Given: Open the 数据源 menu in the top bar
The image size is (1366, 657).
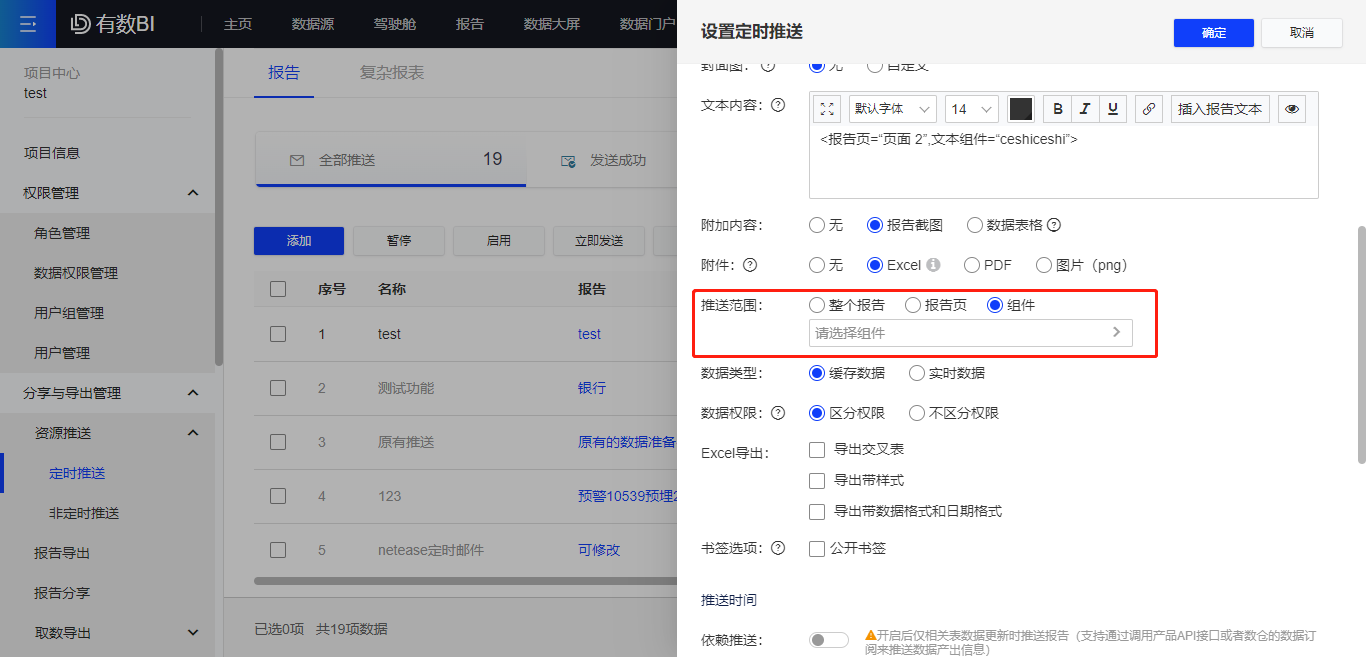Looking at the screenshot, I should pos(312,24).
